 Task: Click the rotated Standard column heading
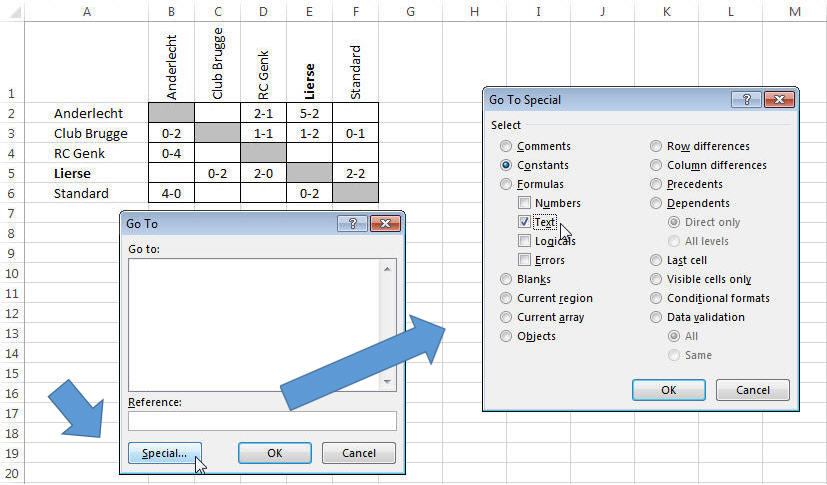tap(355, 72)
